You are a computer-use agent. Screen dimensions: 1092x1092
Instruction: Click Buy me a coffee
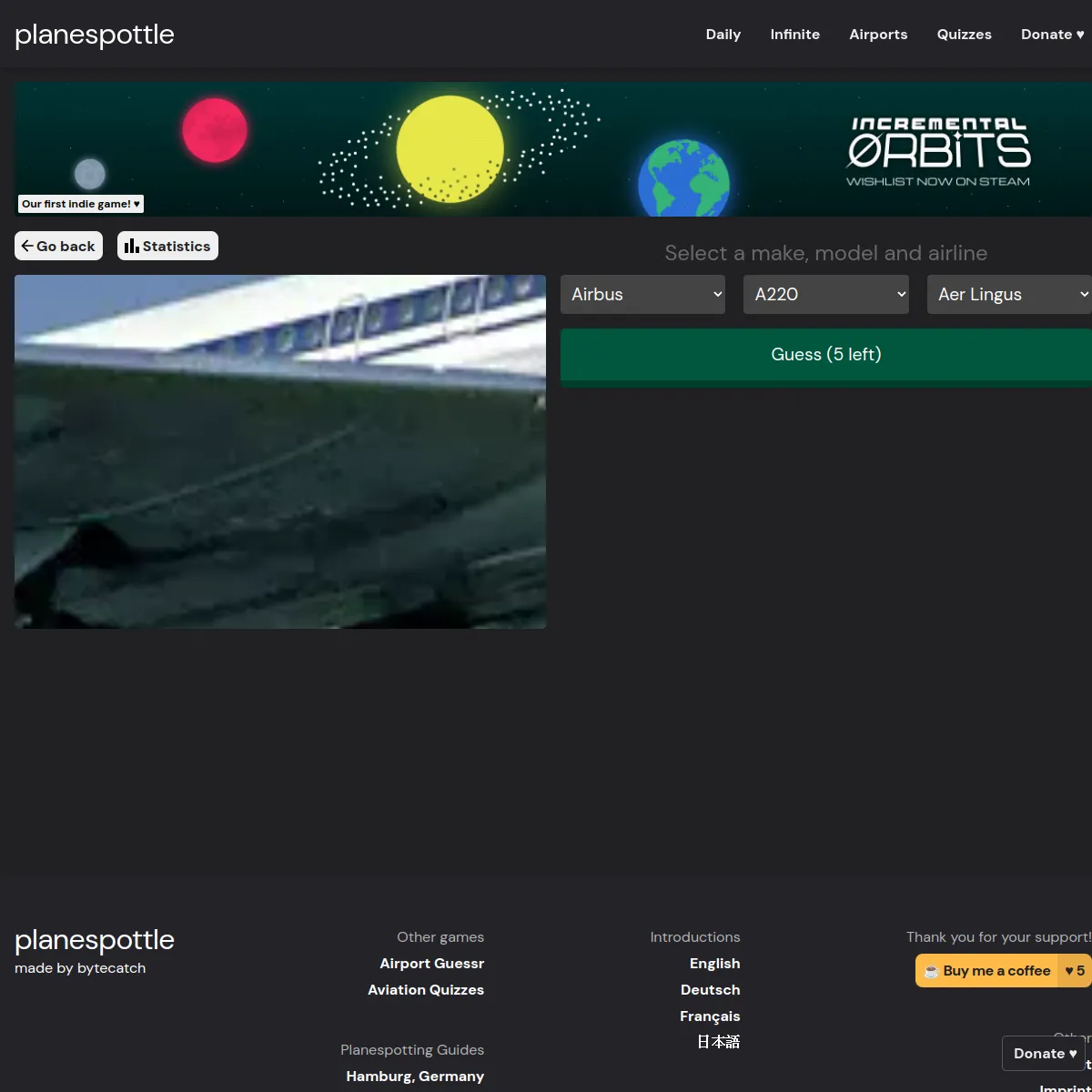pos(1004,971)
